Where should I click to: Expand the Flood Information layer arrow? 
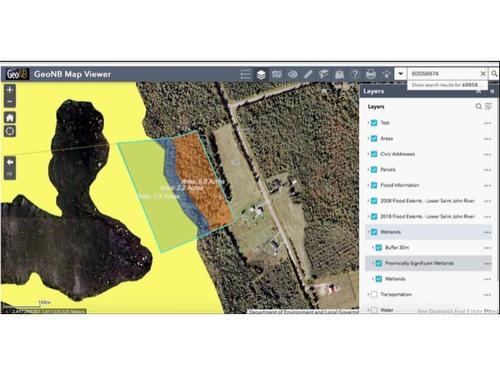[368, 185]
